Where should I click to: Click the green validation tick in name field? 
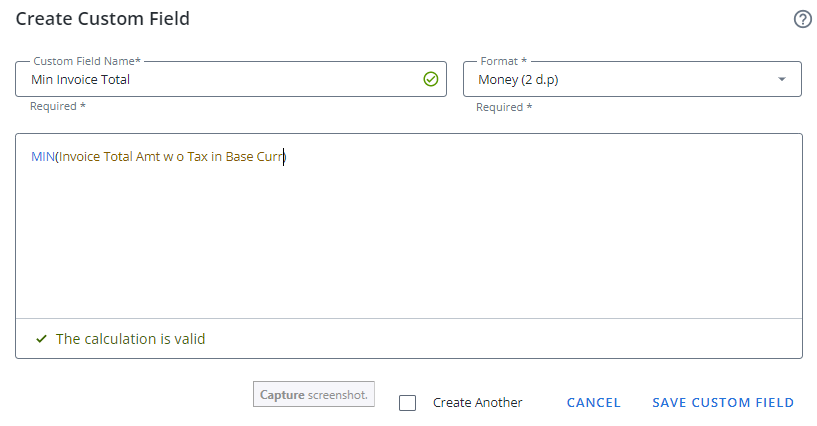click(431, 79)
